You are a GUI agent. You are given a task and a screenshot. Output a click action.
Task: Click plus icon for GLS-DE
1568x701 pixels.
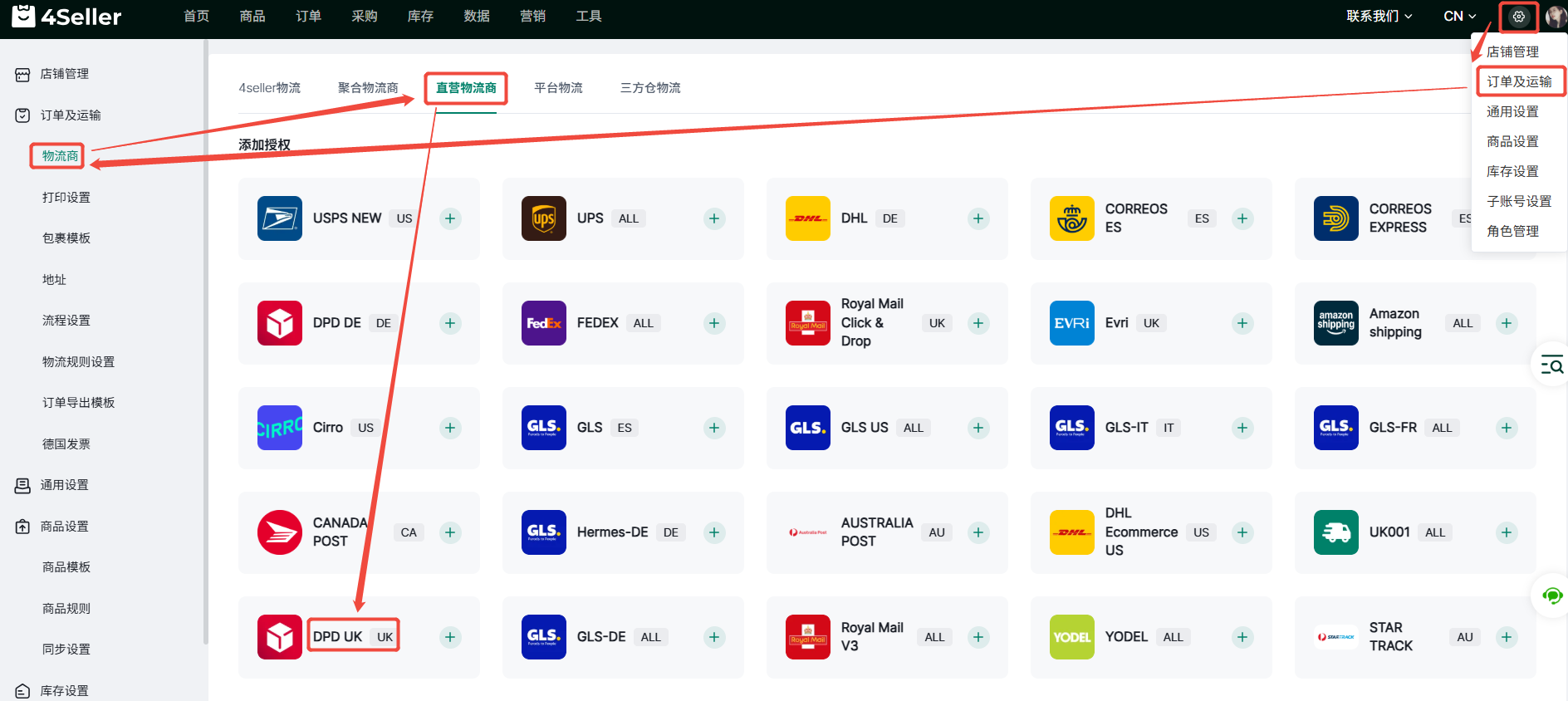tap(714, 637)
